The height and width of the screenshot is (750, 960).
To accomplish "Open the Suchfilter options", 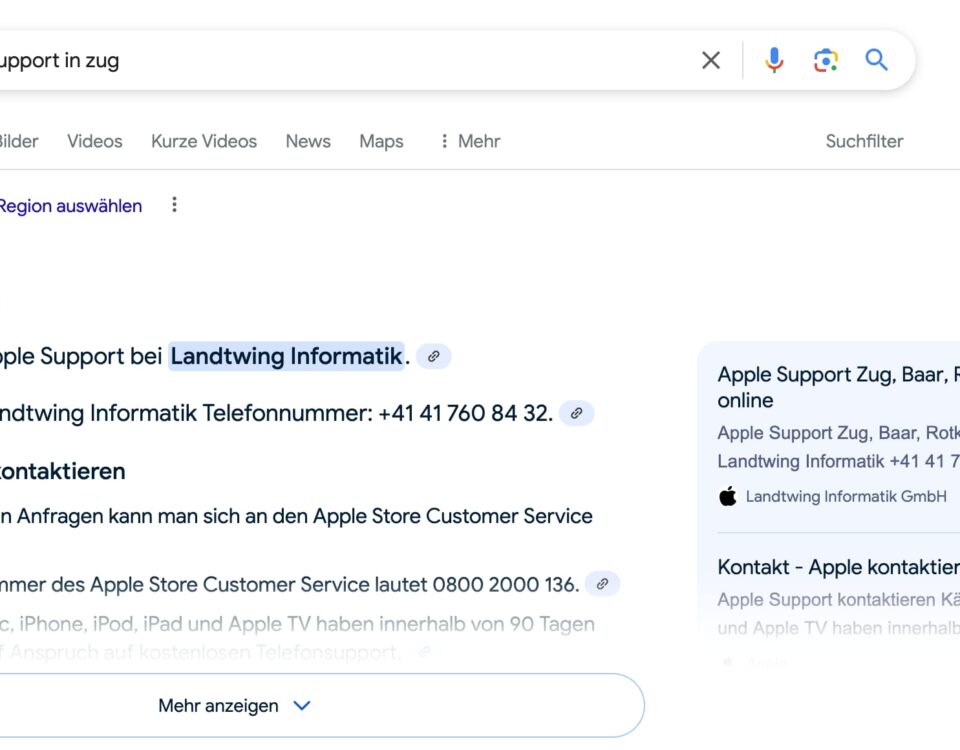I will [x=864, y=141].
